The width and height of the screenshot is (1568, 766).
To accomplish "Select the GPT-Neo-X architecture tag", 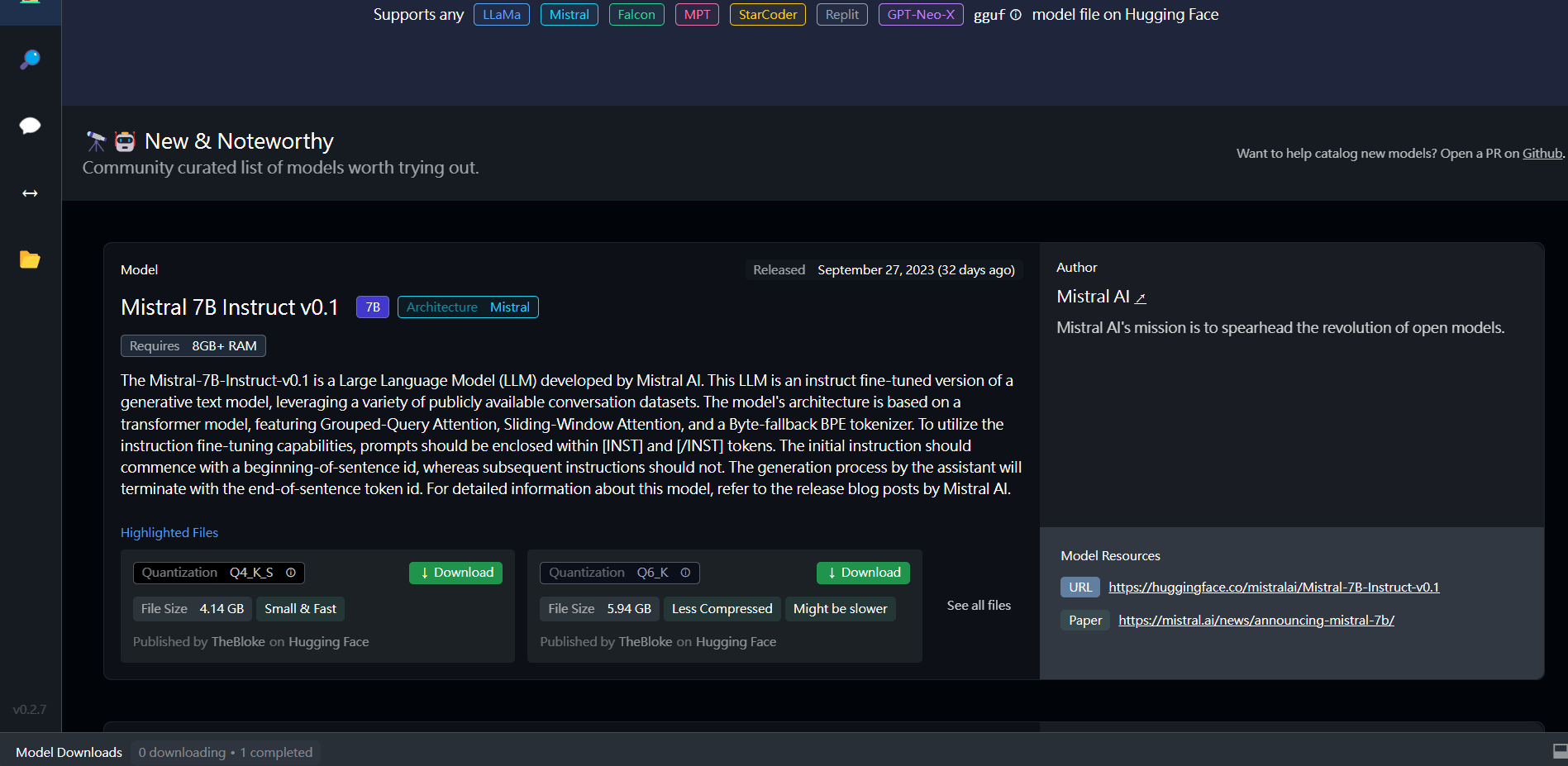I will [x=921, y=15].
